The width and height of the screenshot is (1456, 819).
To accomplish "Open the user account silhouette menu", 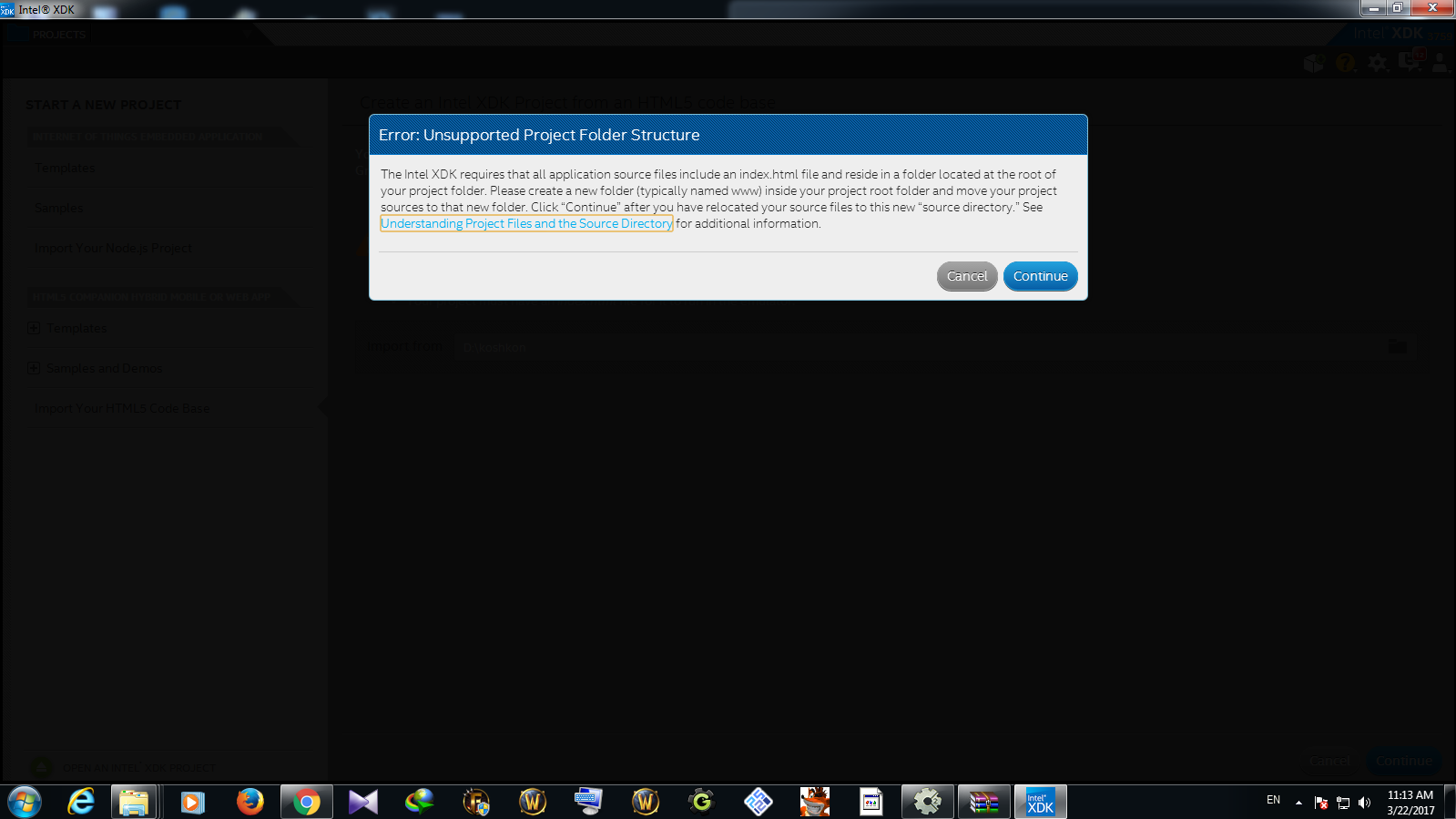I will 1441,63.
